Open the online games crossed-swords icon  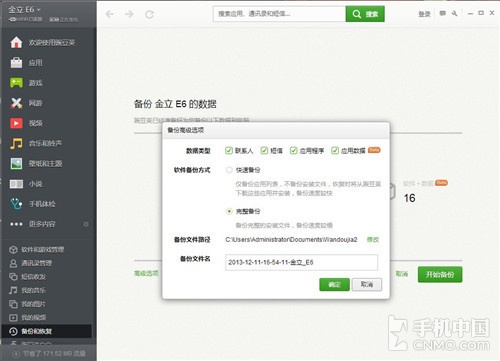[16, 103]
